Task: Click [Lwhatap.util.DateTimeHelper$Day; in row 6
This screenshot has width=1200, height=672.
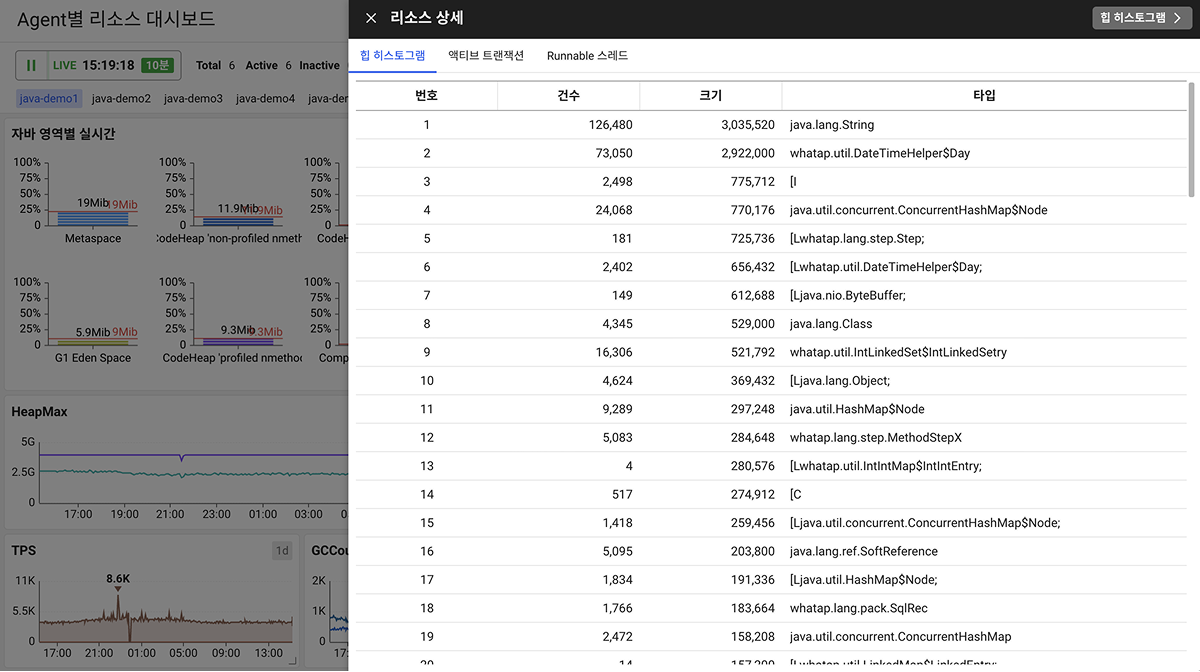Action: (886, 267)
